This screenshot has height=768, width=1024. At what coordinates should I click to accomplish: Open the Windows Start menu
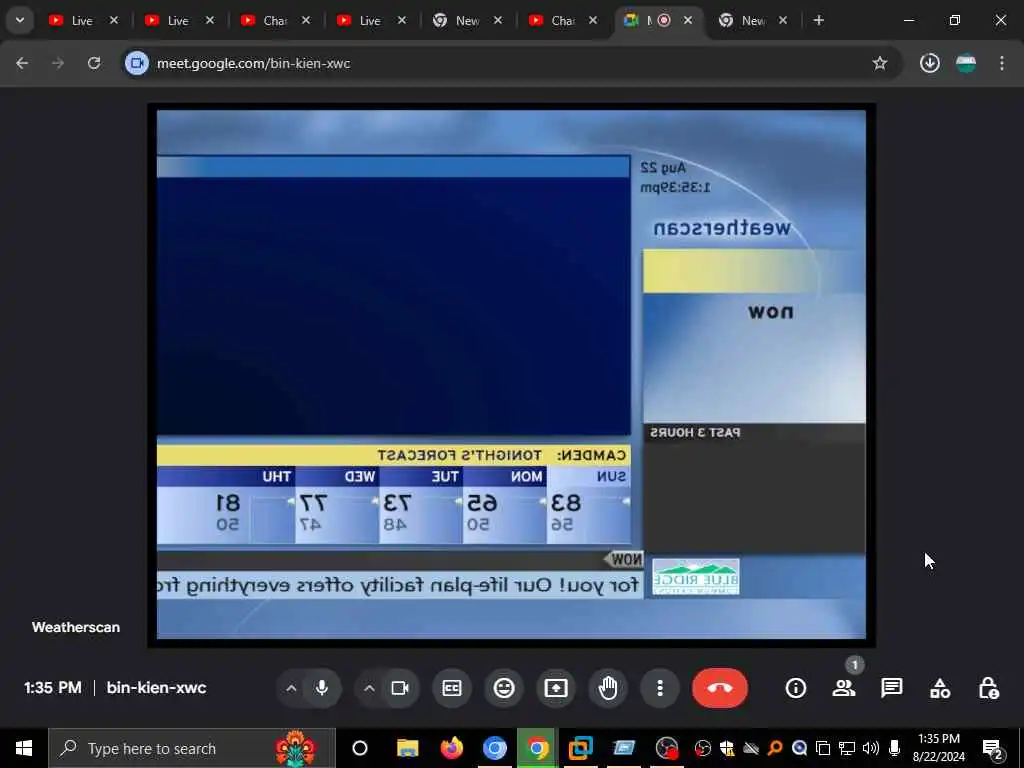coord(24,748)
